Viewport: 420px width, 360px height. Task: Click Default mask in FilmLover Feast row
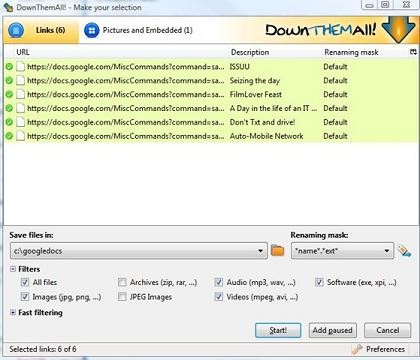tap(335, 94)
